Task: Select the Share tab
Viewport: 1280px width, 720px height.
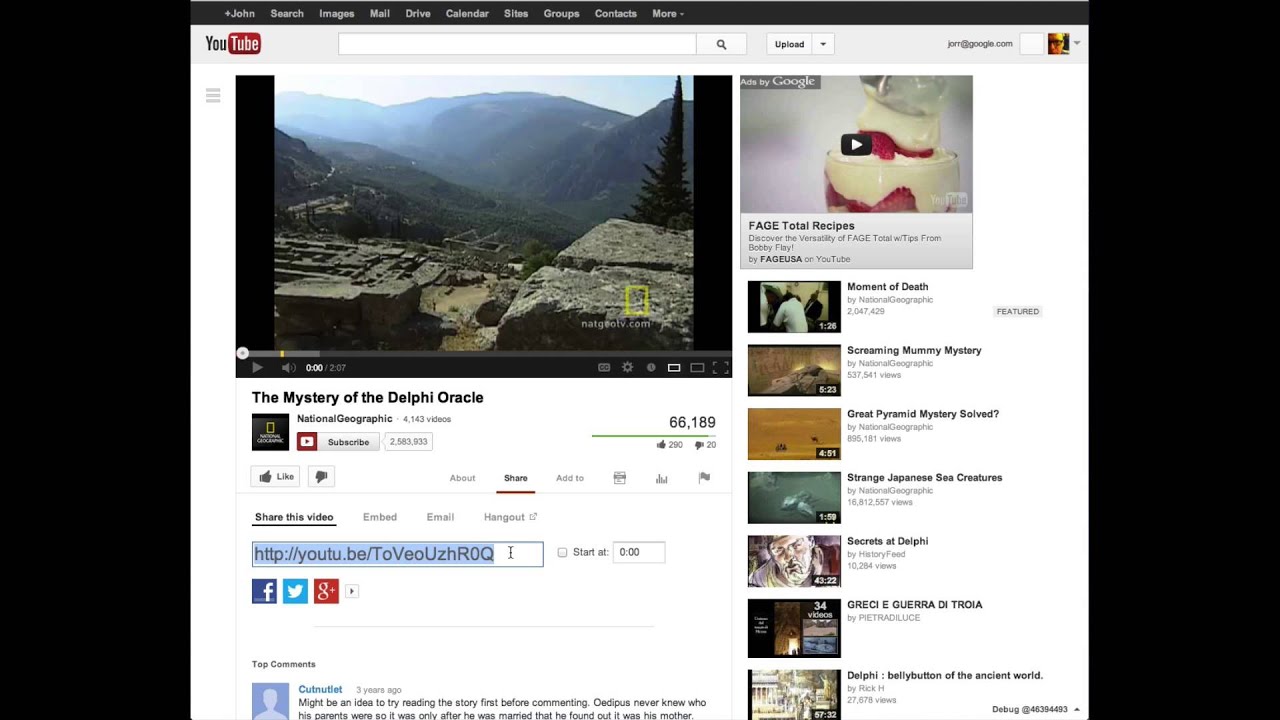Action: pyautogui.click(x=516, y=478)
